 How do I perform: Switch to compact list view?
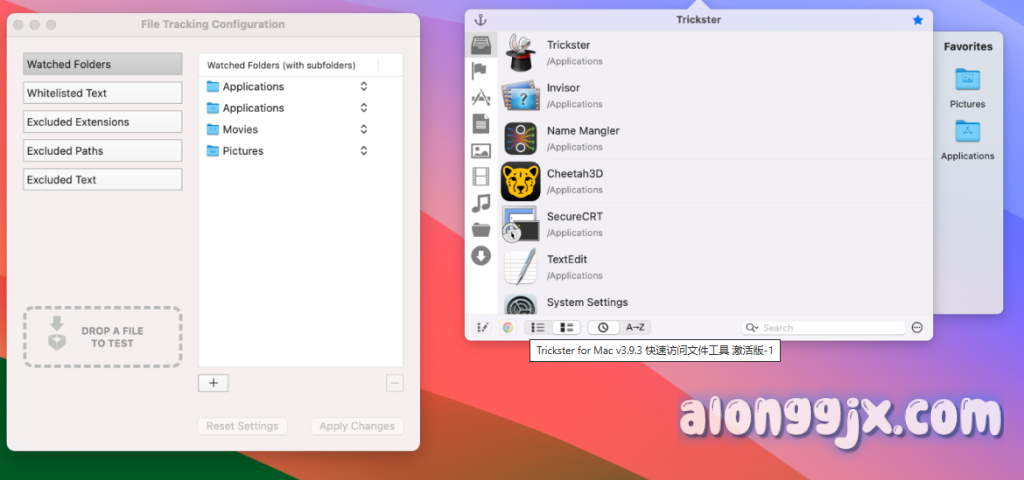(538, 327)
